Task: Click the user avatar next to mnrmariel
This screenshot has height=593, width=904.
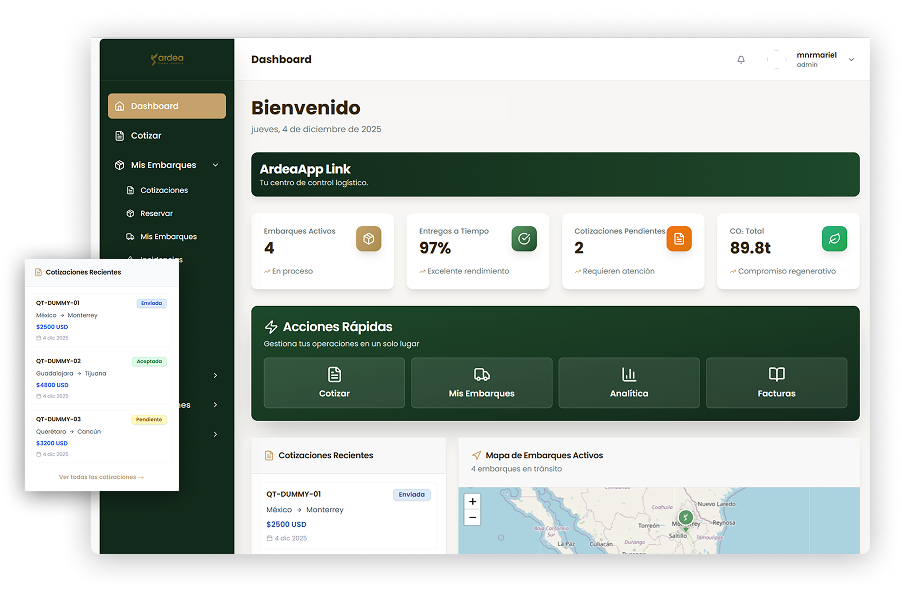Action: 778,60
